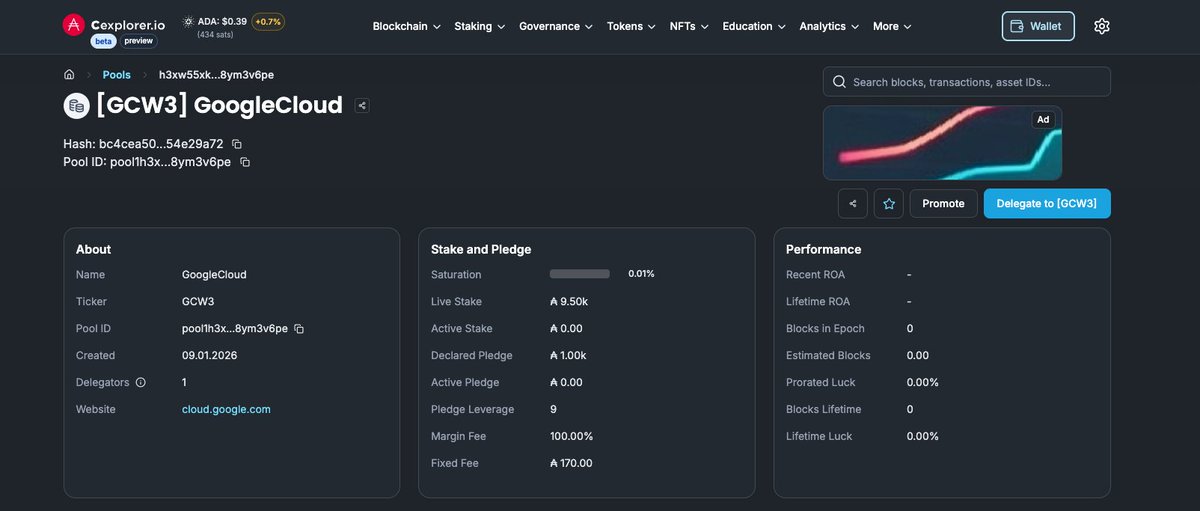The image size is (1200, 511).
Task: Click the ADA: $0.39 price text
Action: (x=222, y=21)
